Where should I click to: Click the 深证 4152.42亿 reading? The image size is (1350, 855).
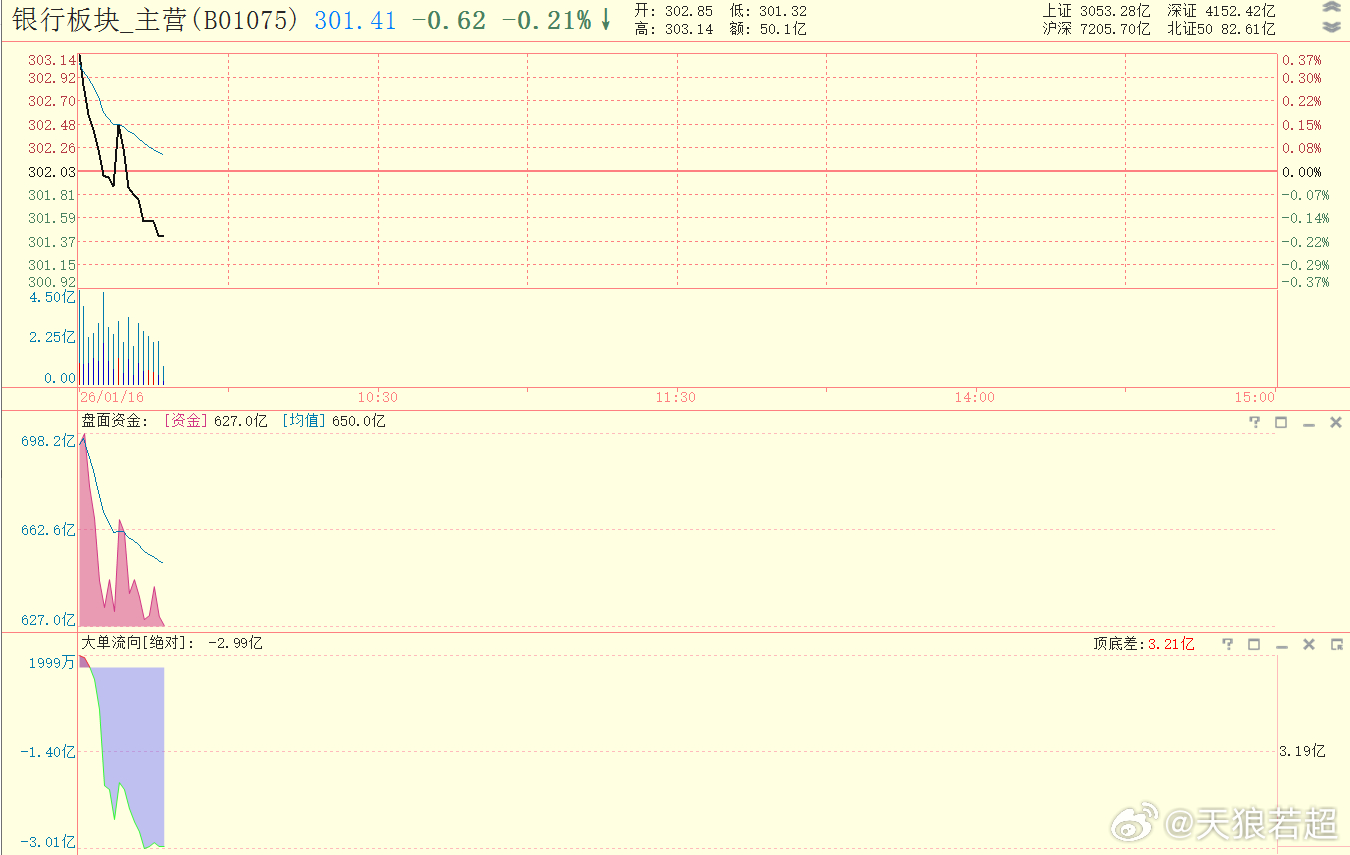tap(1221, 11)
